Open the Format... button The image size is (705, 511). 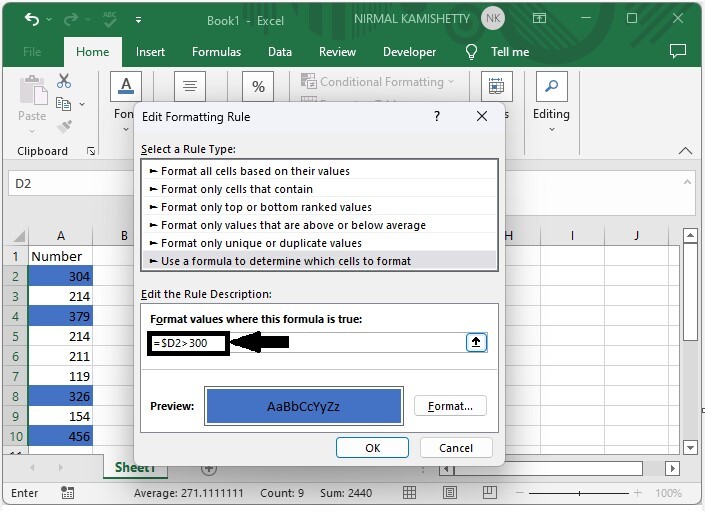[450, 406]
